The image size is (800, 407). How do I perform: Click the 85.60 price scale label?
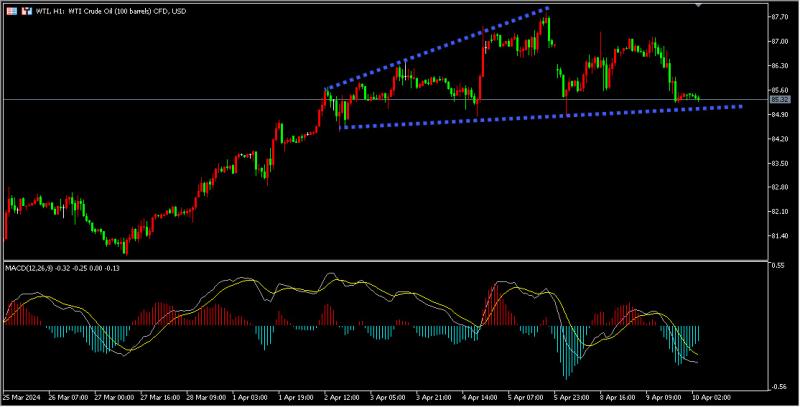(780, 90)
